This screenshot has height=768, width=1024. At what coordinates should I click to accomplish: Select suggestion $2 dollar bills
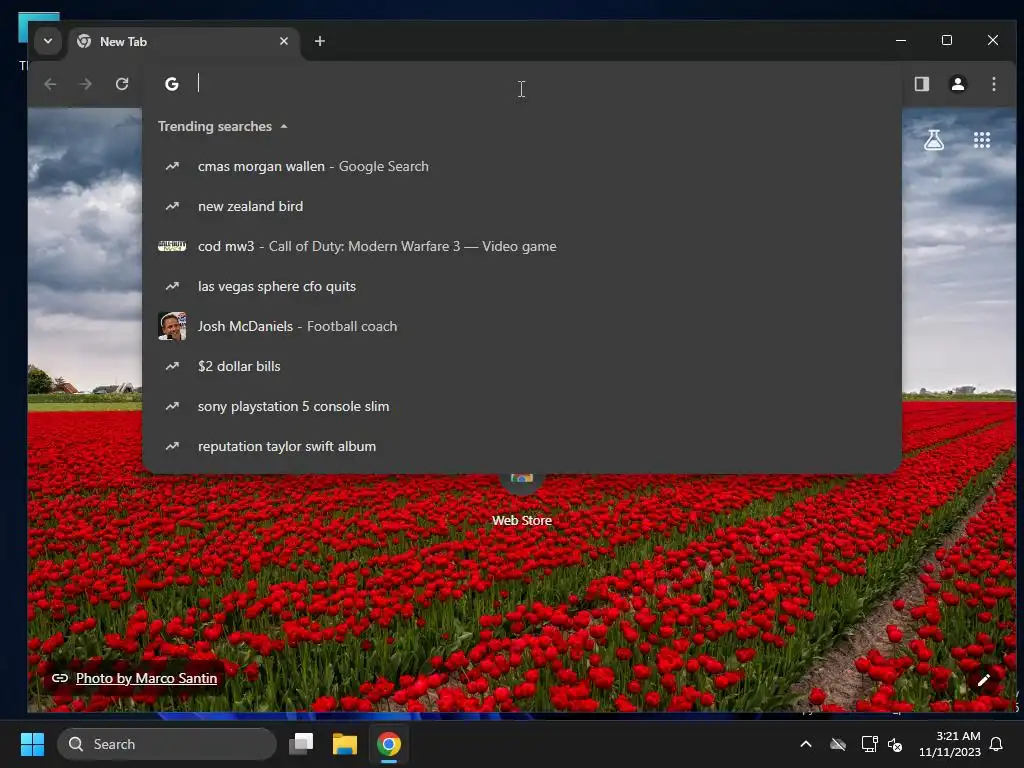(x=522, y=366)
